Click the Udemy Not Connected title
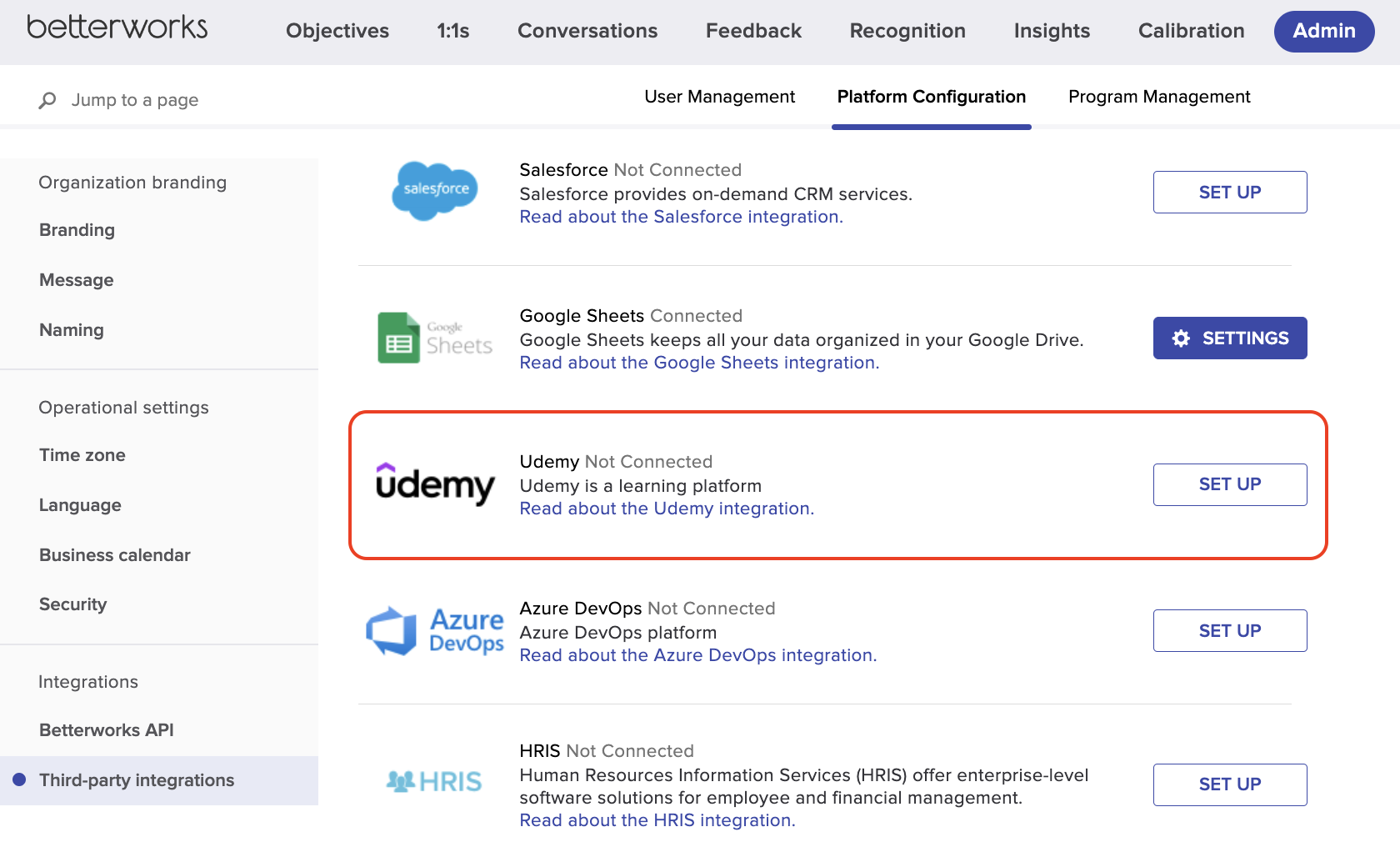1400x862 pixels. point(616,462)
